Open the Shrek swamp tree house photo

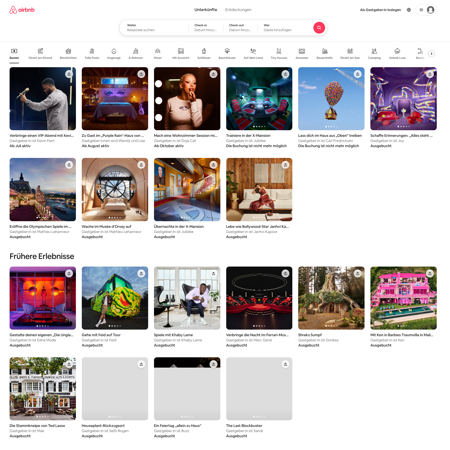(331, 298)
